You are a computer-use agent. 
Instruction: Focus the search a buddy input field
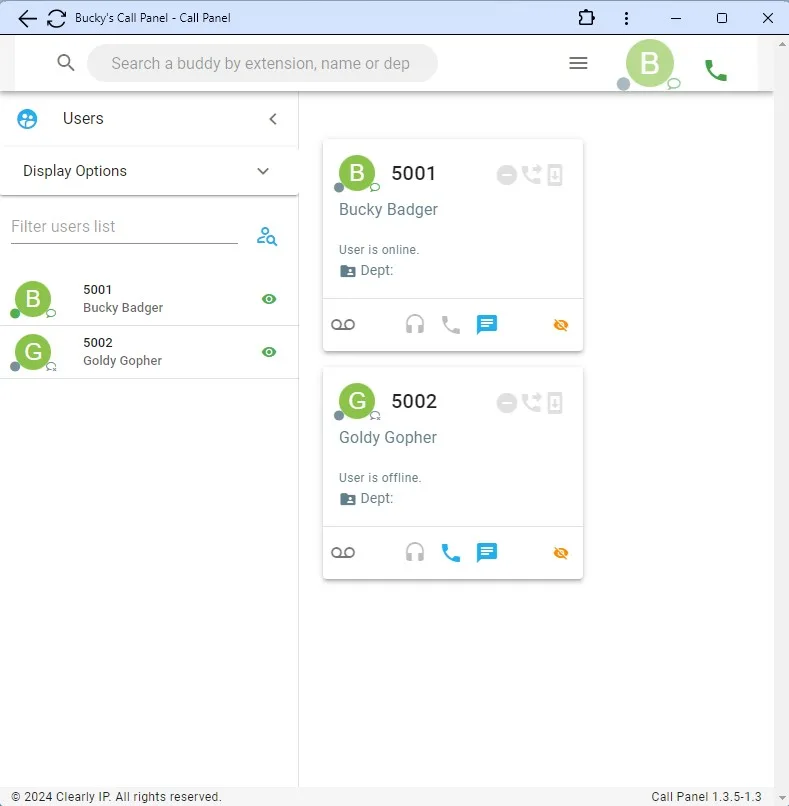click(263, 63)
